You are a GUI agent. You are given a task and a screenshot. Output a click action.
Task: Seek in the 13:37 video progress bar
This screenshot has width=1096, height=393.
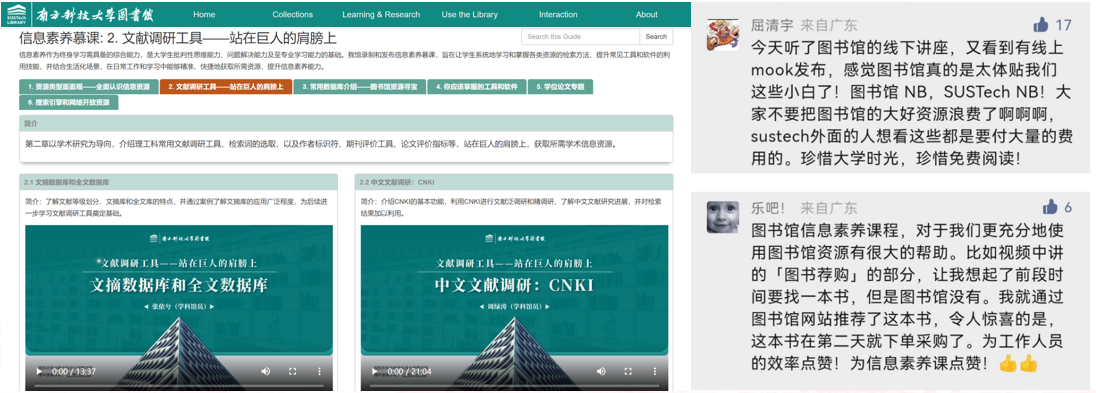179,385
